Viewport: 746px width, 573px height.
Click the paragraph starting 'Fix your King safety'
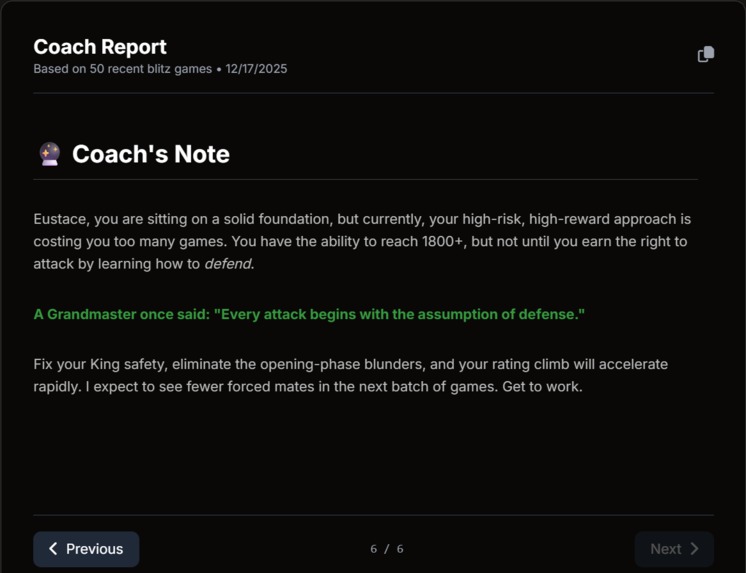click(x=351, y=375)
